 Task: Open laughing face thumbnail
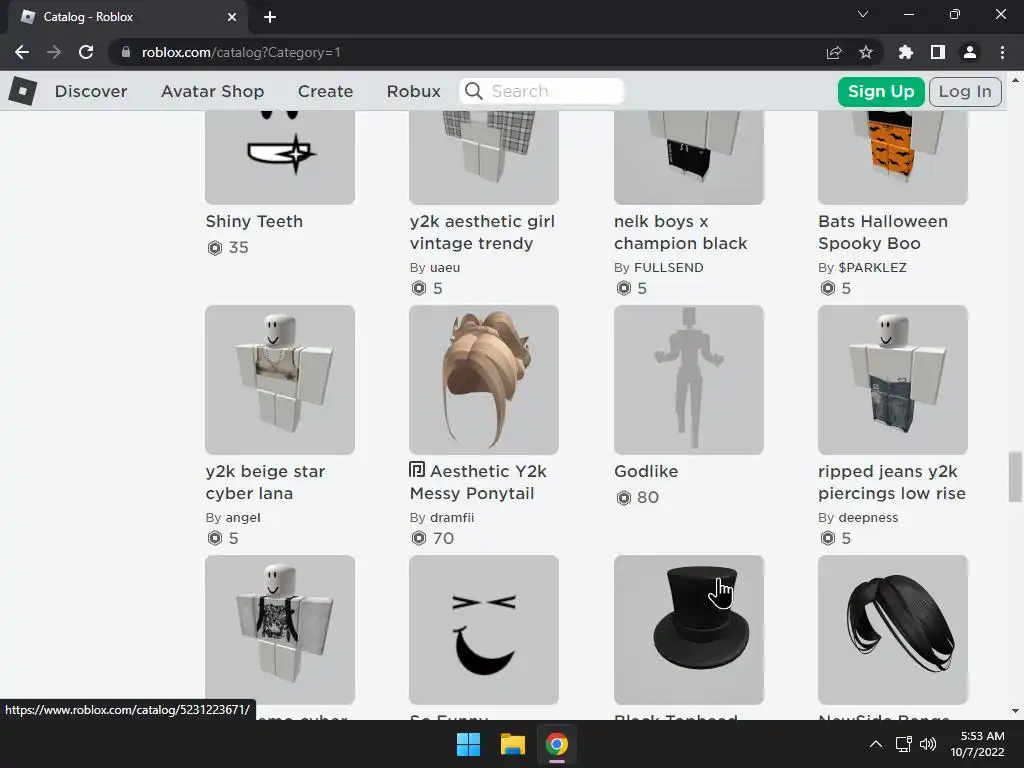pos(484,630)
